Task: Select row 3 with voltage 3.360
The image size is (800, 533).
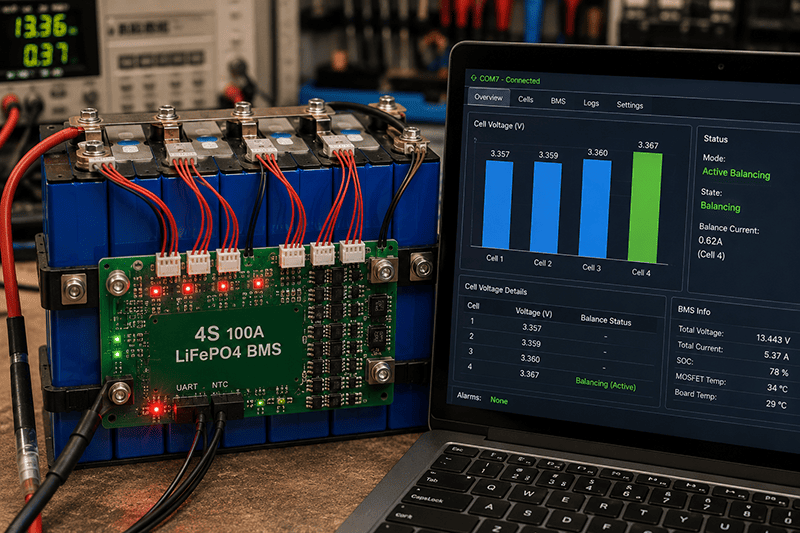Action: click(x=558, y=357)
